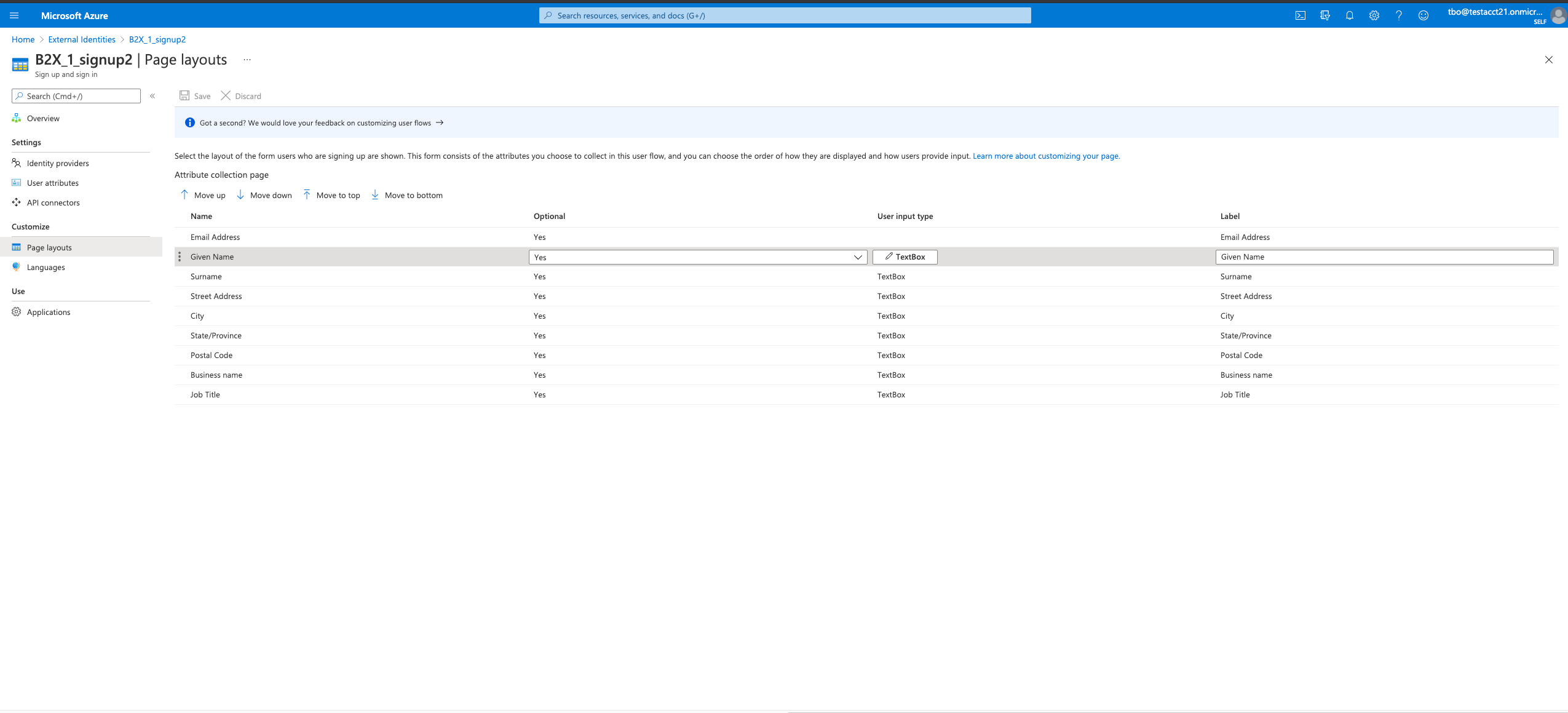Image resolution: width=1568 pixels, height=713 pixels.
Task: Select the Identity providers sidebar item
Action: [58, 163]
